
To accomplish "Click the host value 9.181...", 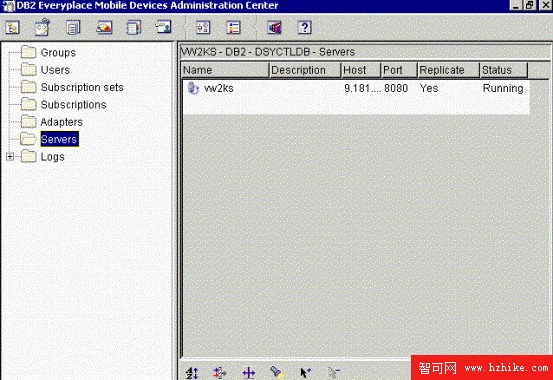I will tap(362, 88).
